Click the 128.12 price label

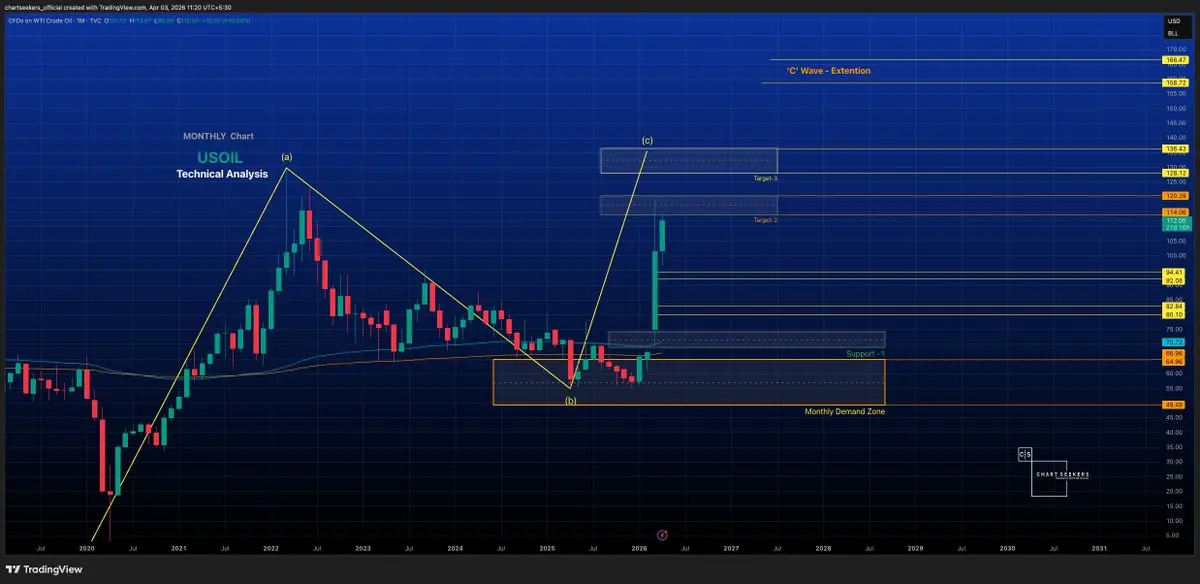1174,172
